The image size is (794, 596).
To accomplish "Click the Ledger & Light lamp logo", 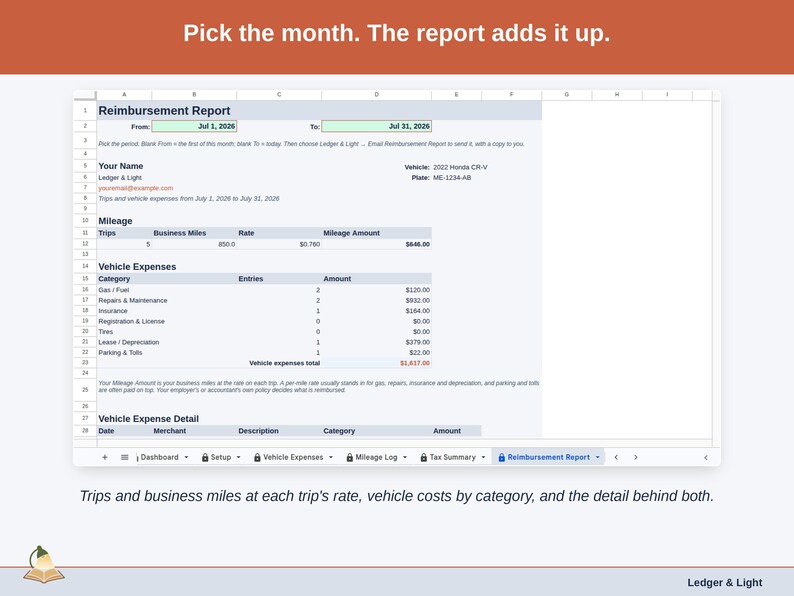I will (44, 565).
